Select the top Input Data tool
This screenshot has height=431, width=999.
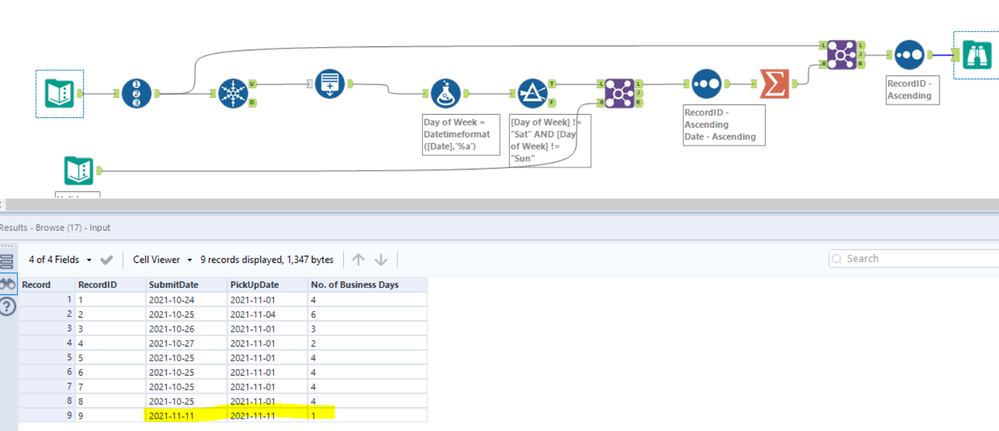pyautogui.click(x=59, y=94)
